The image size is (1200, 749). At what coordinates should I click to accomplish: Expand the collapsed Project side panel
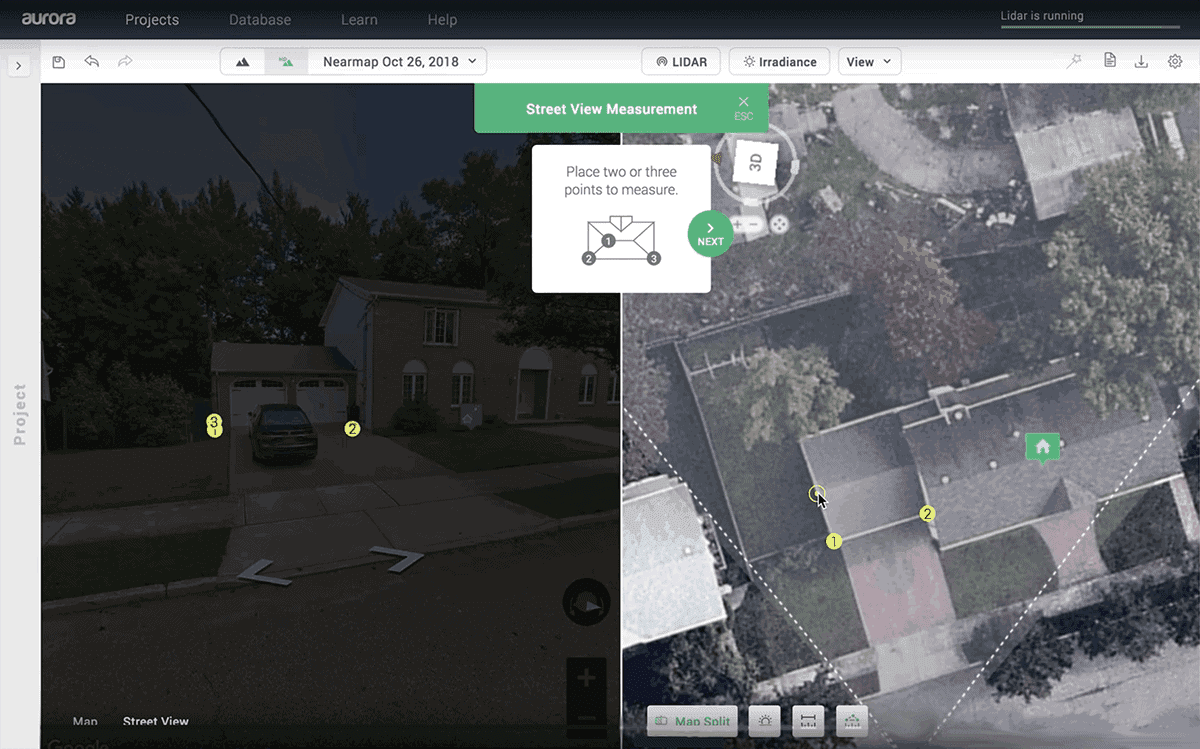point(19,65)
